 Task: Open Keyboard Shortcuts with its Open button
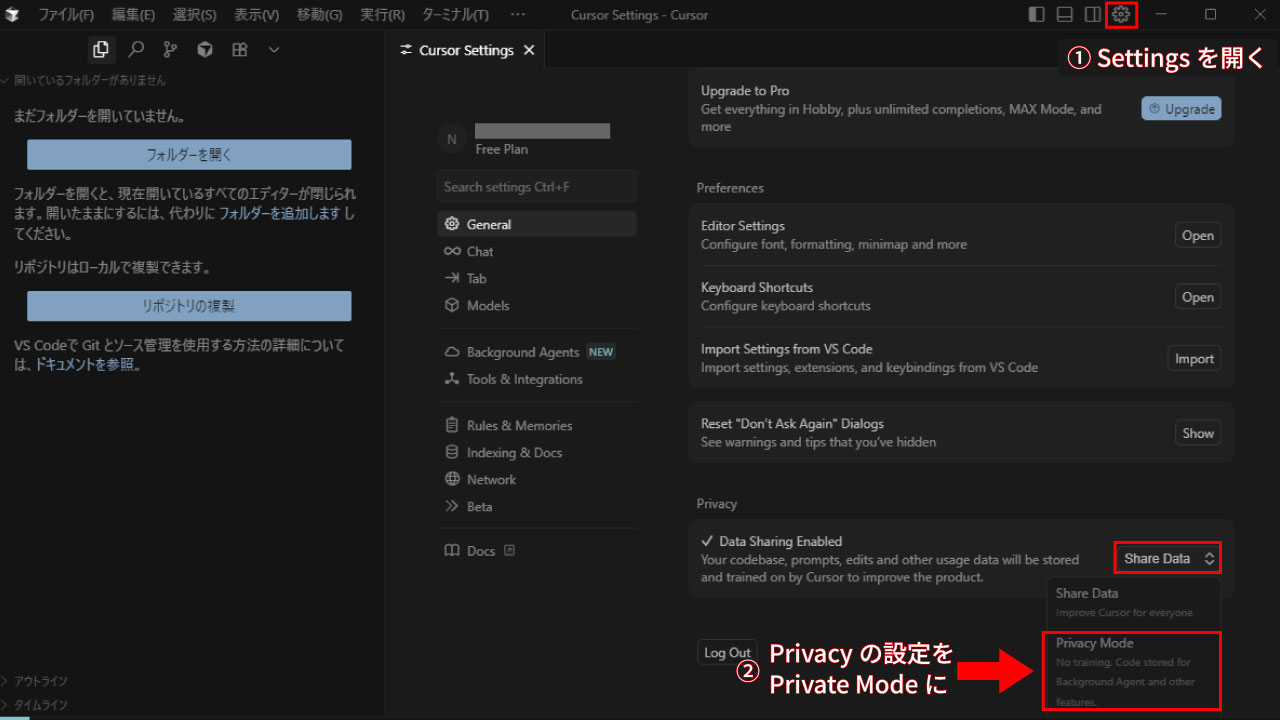click(1197, 297)
